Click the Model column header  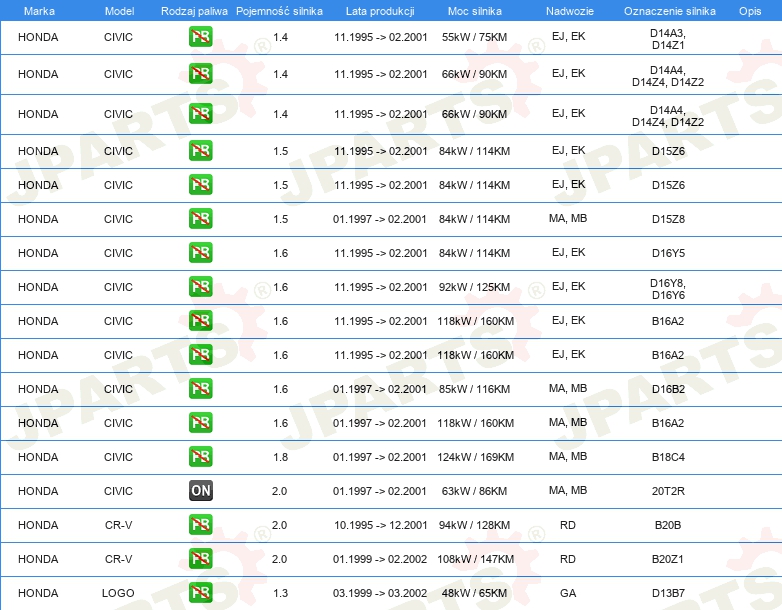[x=119, y=11]
